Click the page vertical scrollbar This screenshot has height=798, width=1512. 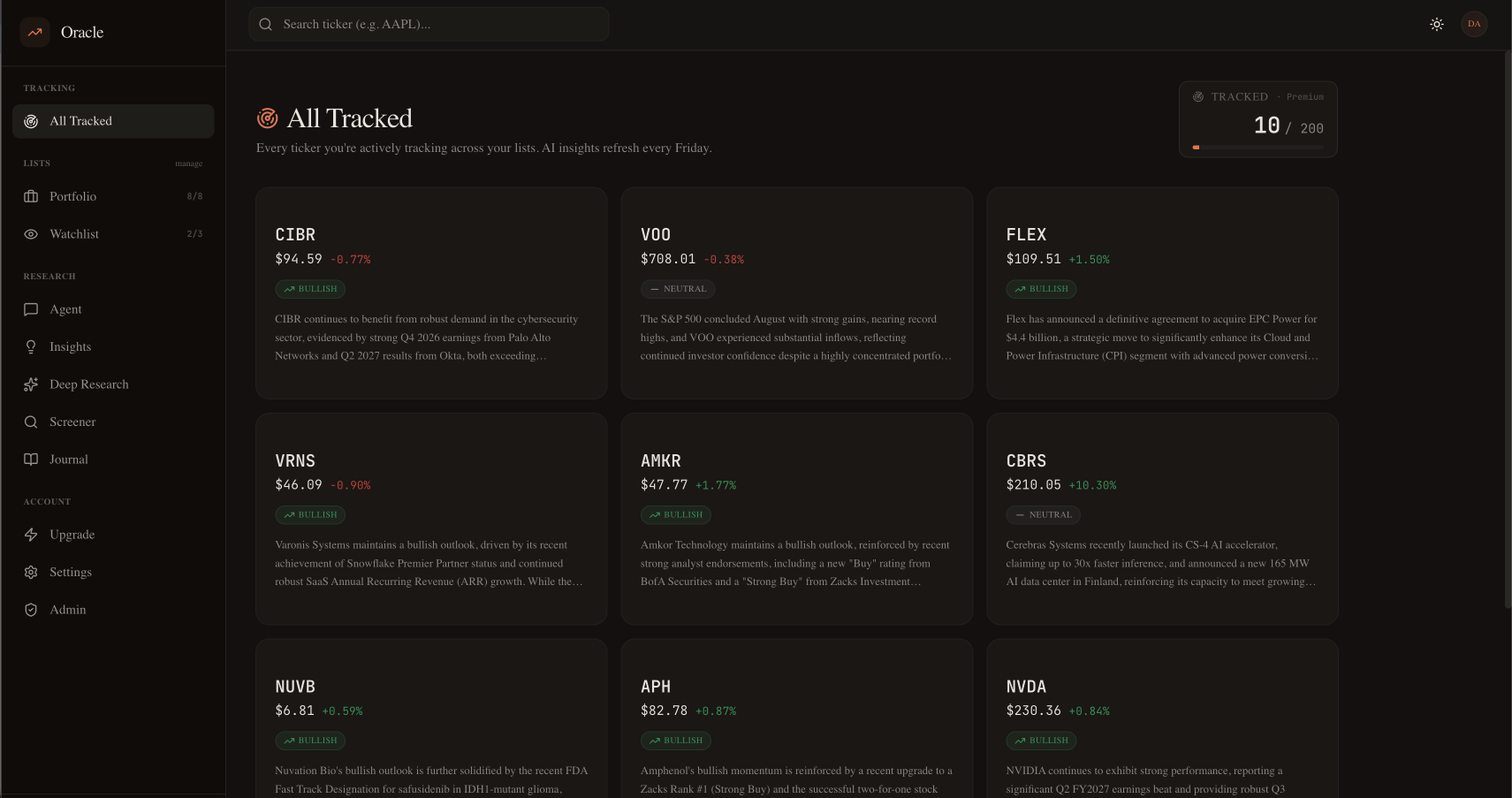click(x=1508, y=329)
